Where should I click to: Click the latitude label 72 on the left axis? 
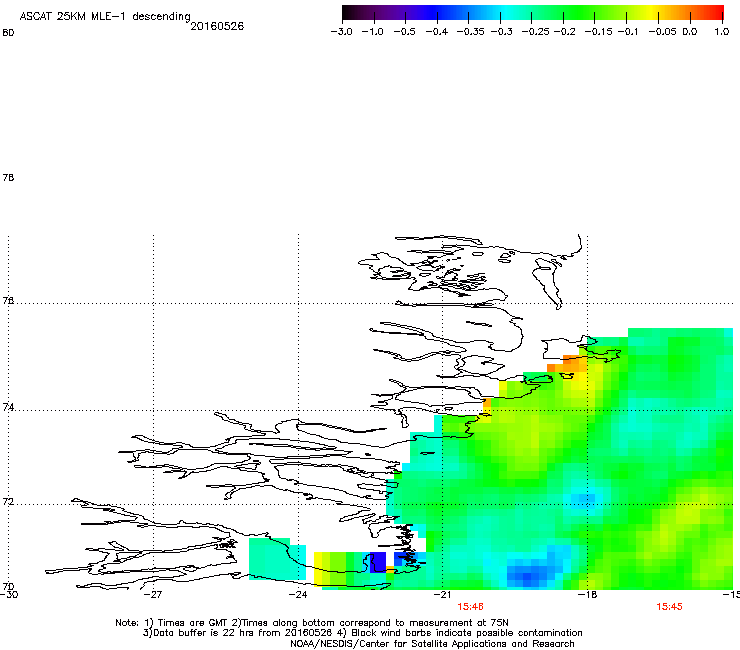tap(8, 501)
